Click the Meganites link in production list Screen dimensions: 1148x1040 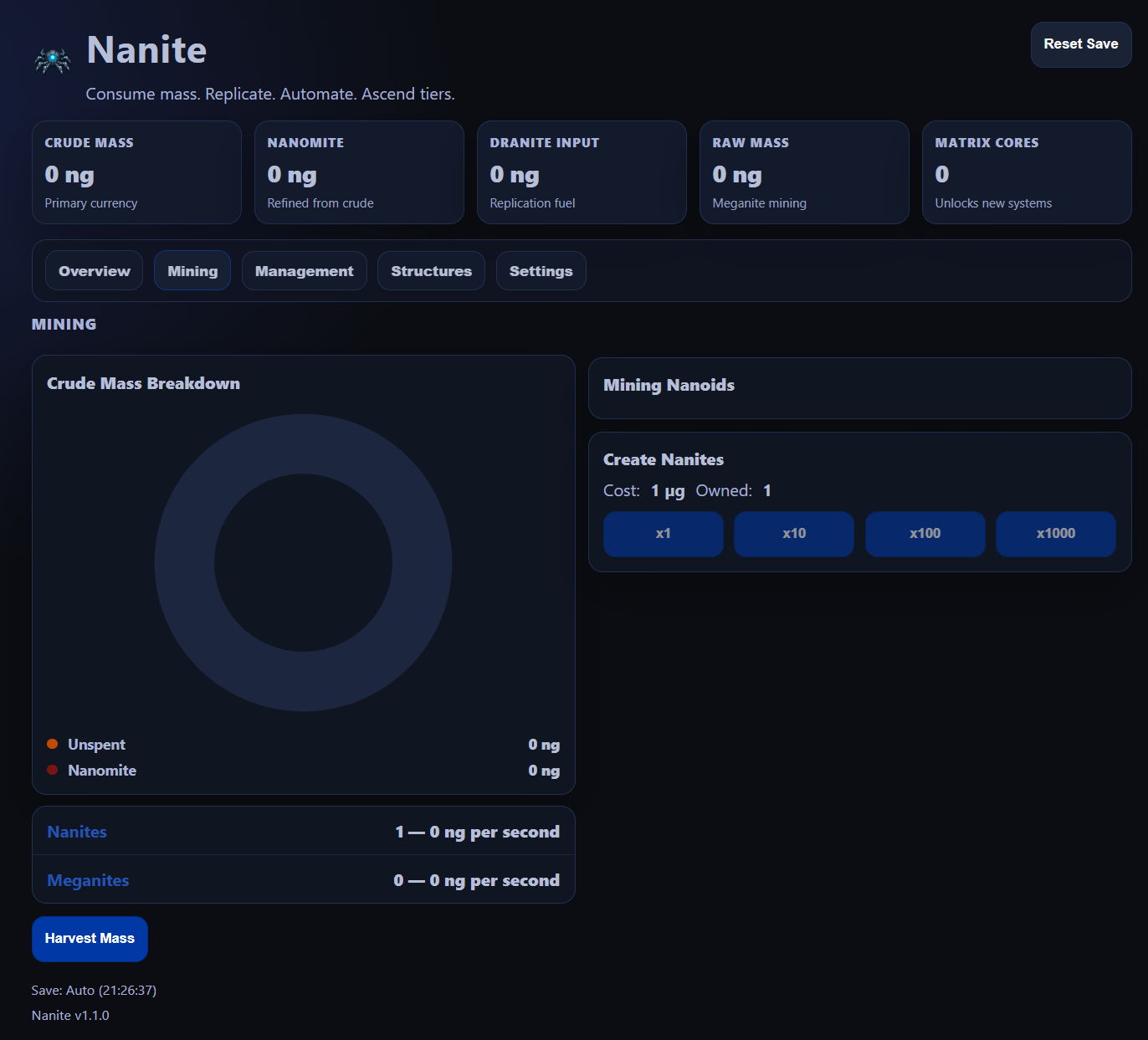pos(88,880)
